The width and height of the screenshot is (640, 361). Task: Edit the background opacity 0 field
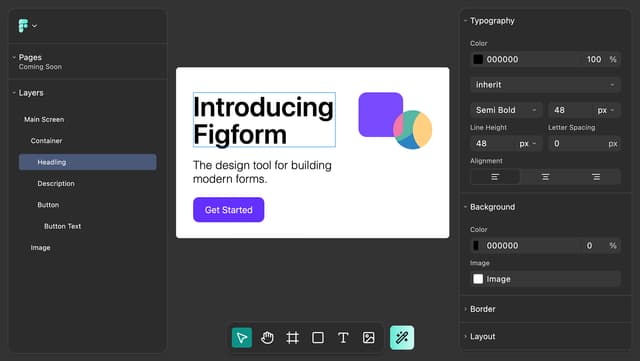click(589, 245)
